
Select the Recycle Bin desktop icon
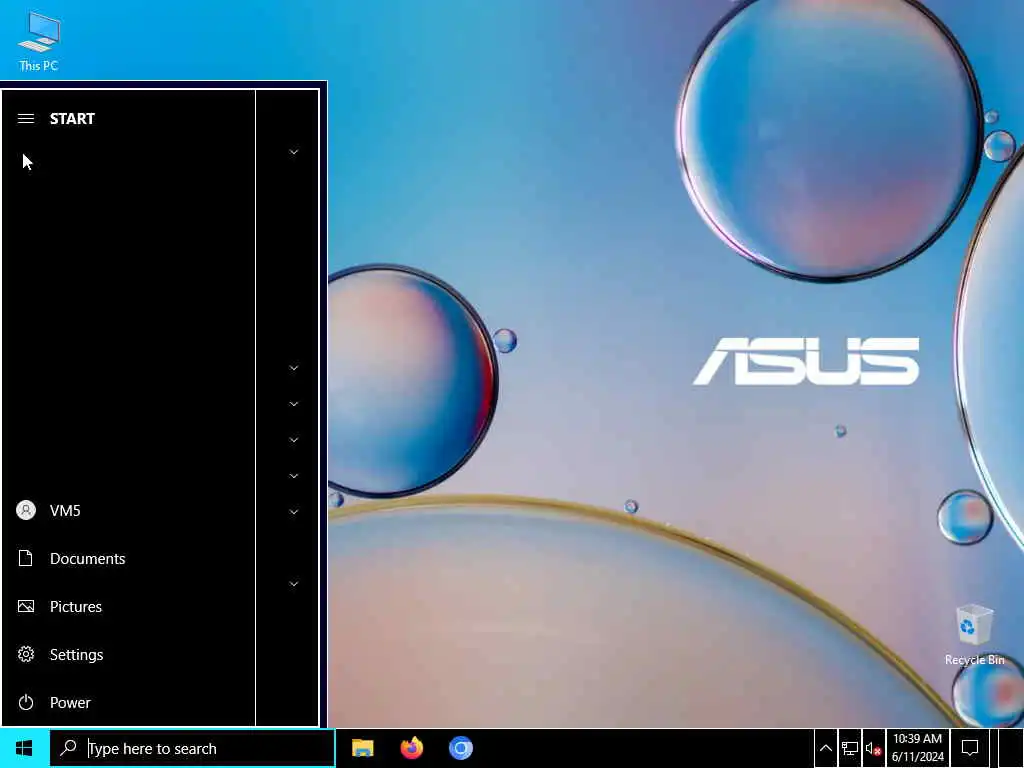(x=974, y=635)
